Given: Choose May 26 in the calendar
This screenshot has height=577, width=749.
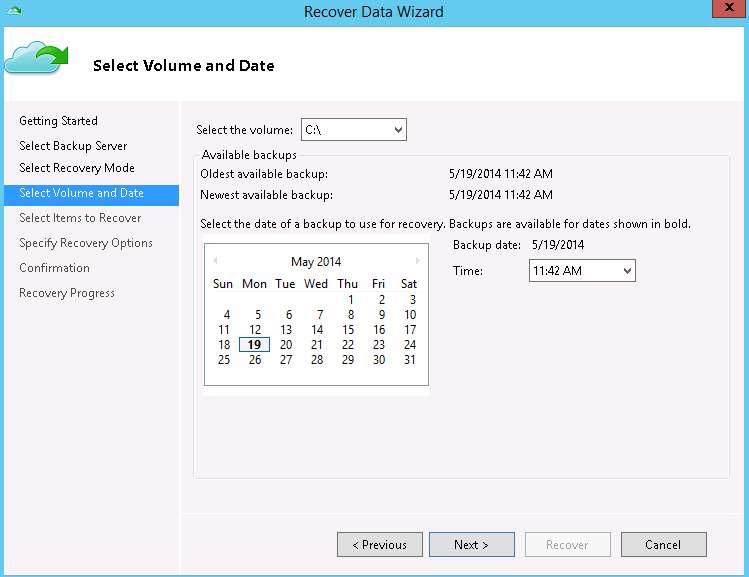Looking at the screenshot, I should click(x=255, y=360).
